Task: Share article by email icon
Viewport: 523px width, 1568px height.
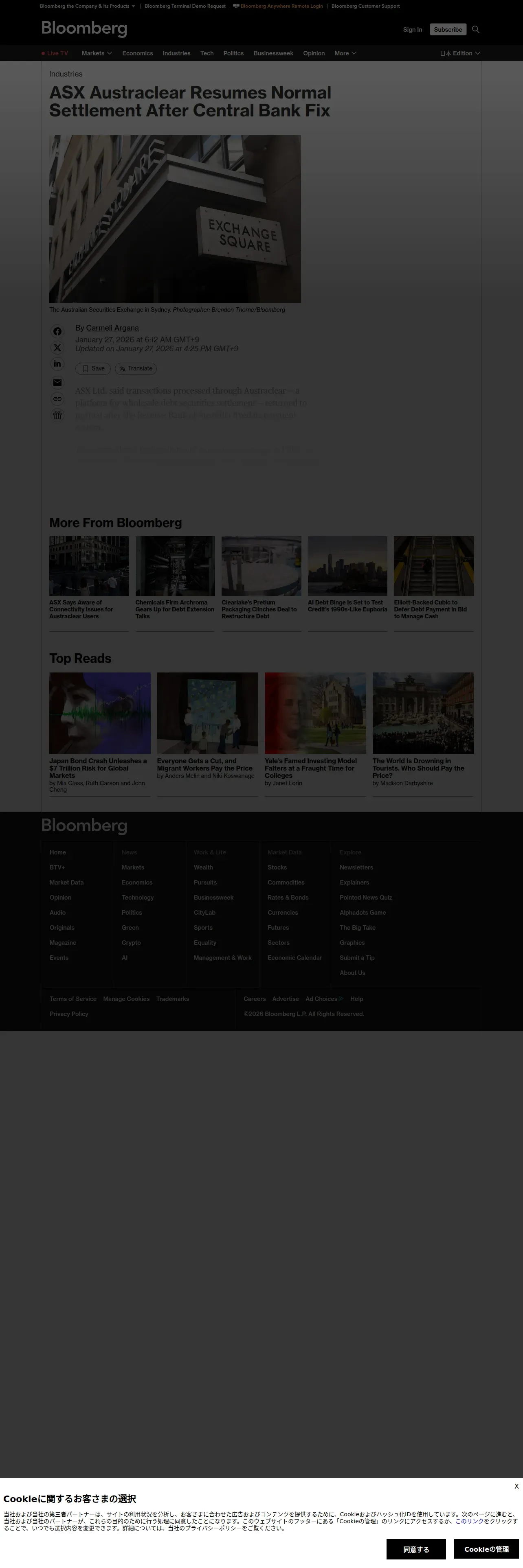Action: [x=57, y=382]
